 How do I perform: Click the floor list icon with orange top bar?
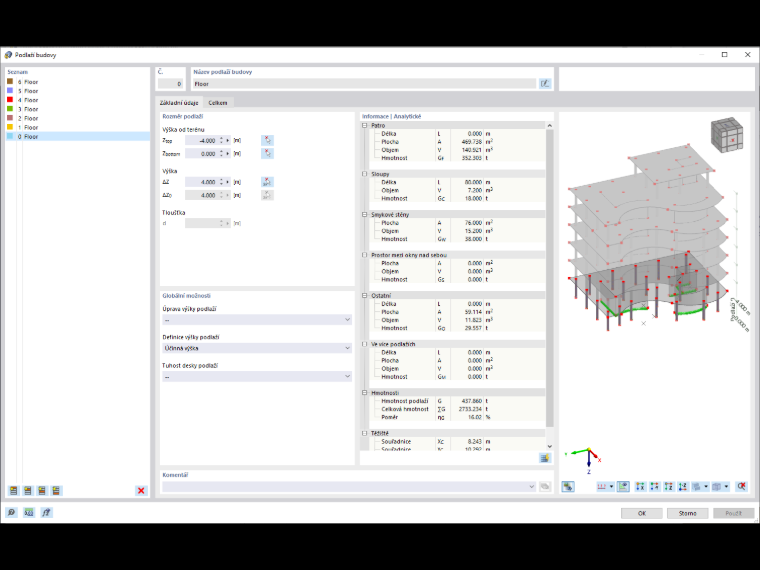pyautogui.click(x=14, y=491)
